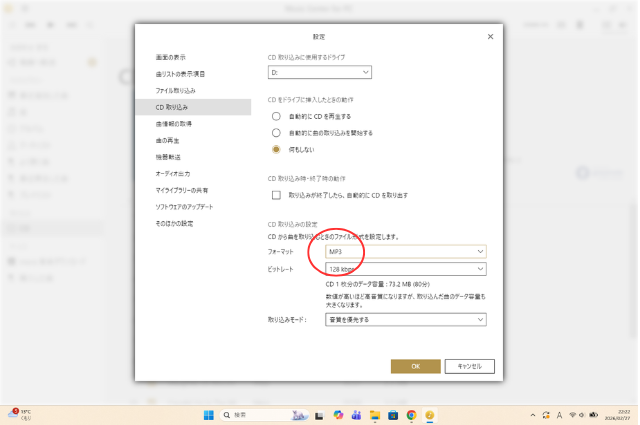Open the ビットレート 128 kbps dropdown

[406, 269]
